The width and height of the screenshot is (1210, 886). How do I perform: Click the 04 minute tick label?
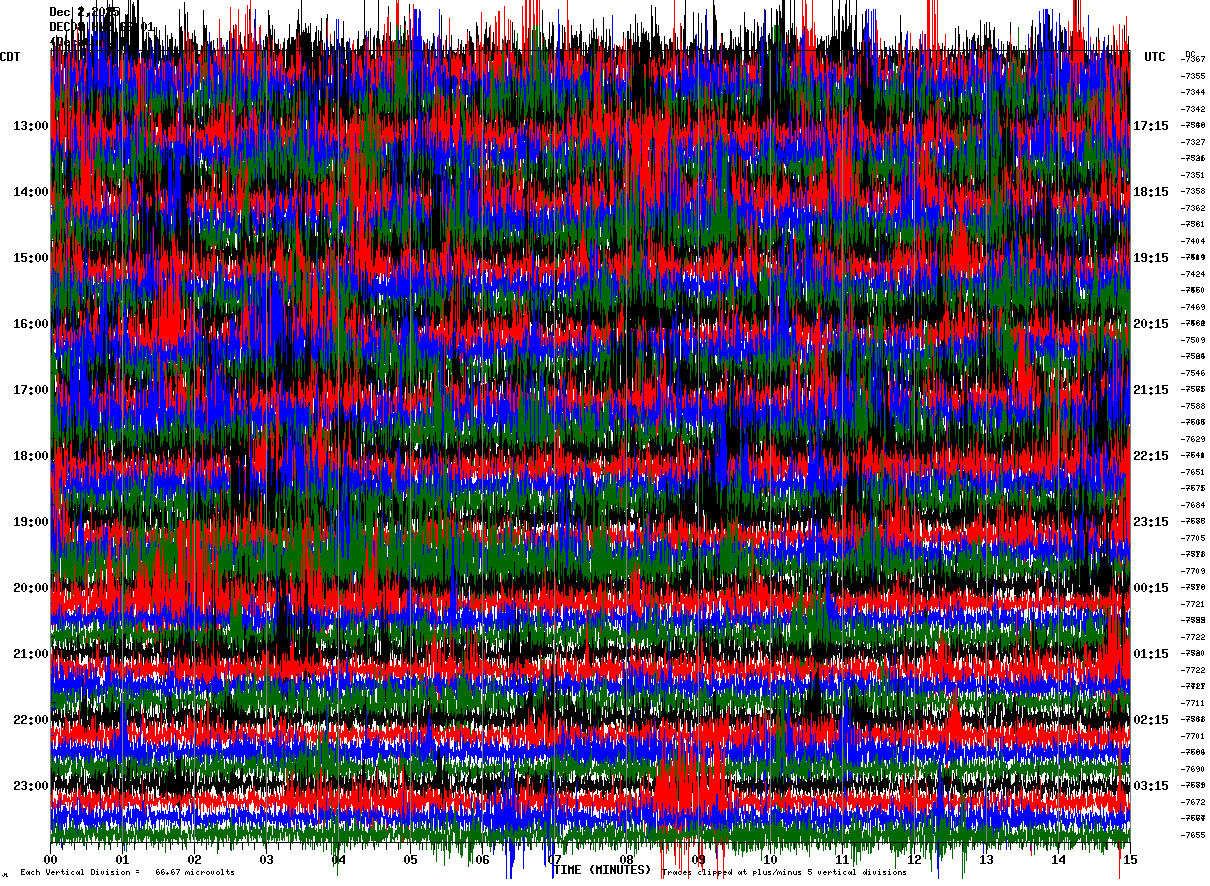coord(339,859)
